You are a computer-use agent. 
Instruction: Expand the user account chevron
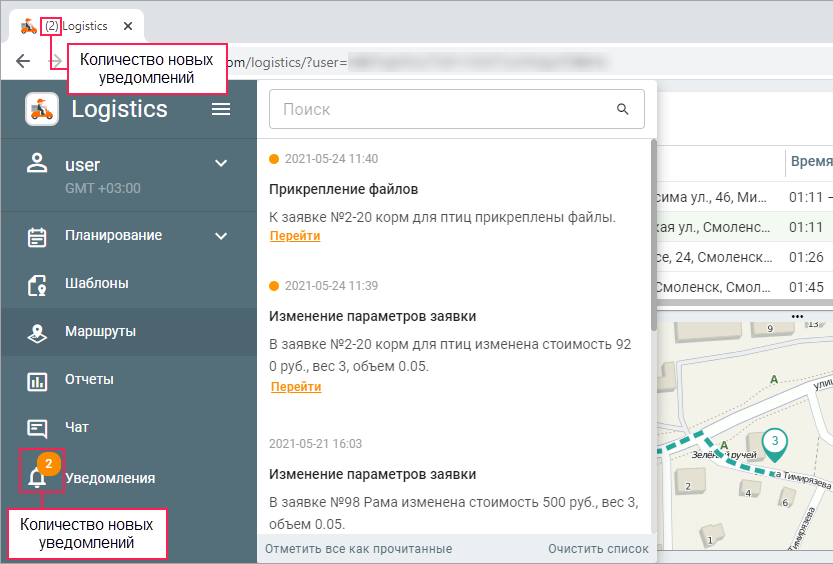pos(221,164)
